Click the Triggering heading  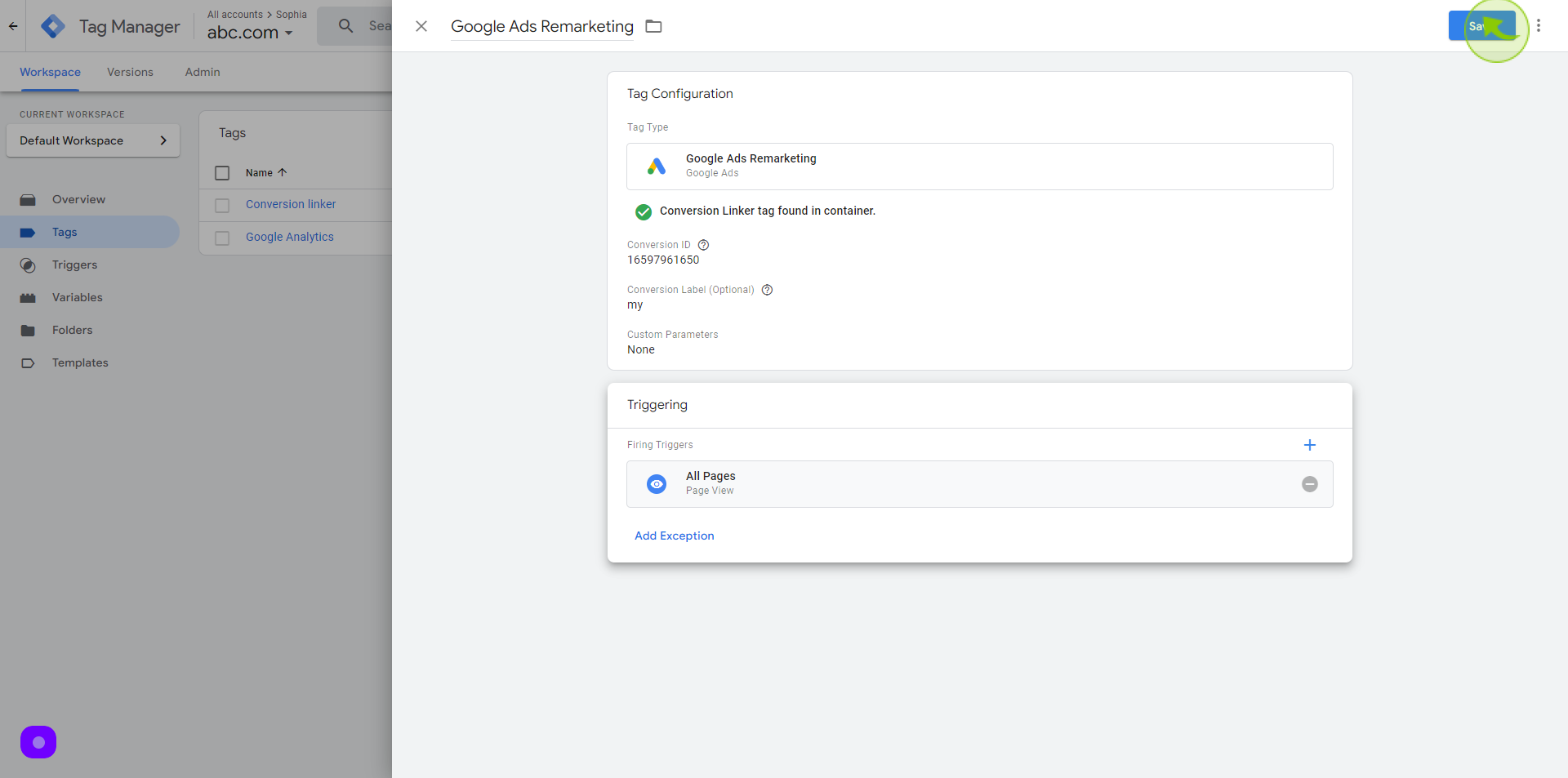click(657, 405)
